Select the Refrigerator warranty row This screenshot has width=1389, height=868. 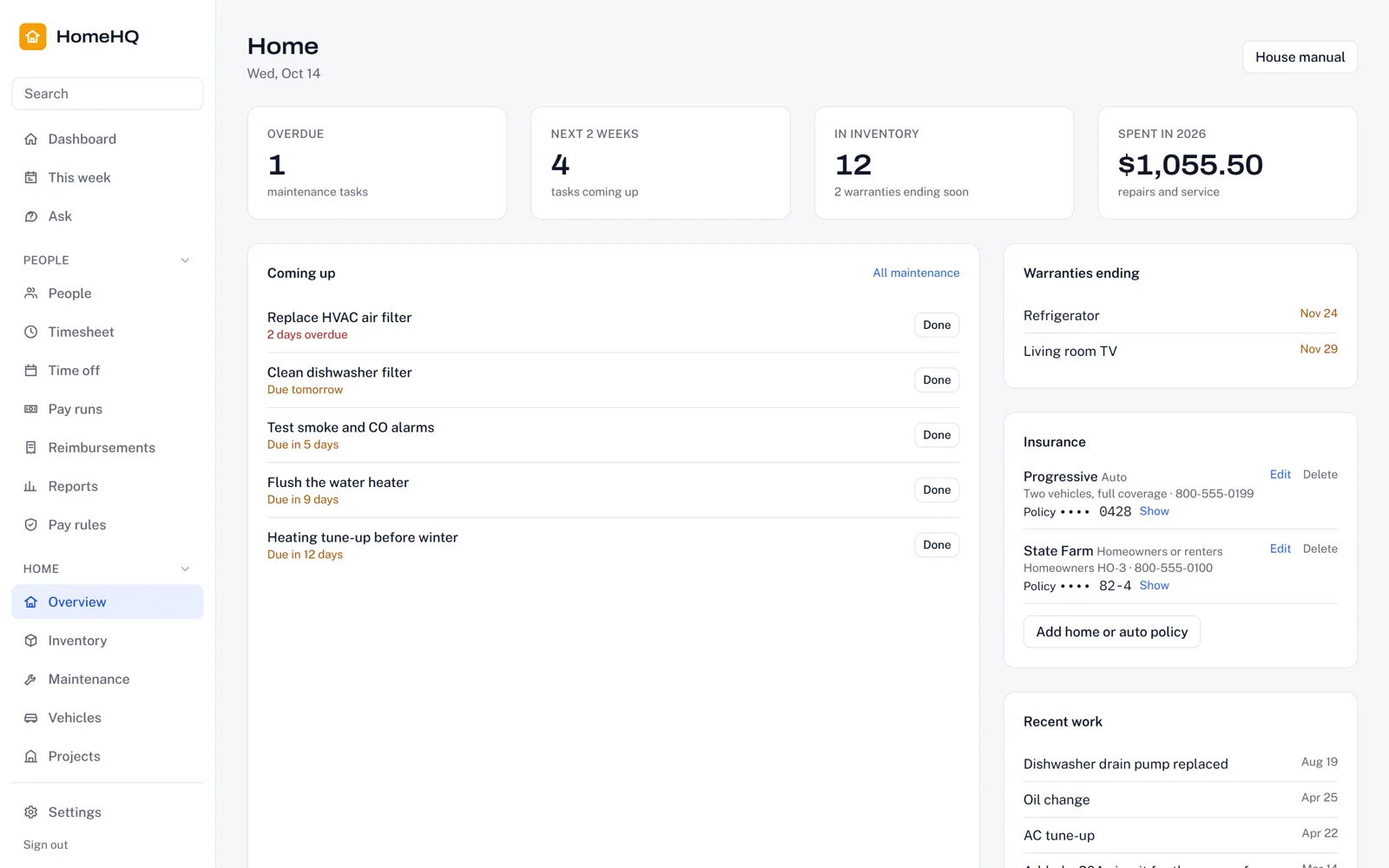(x=1181, y=315)
